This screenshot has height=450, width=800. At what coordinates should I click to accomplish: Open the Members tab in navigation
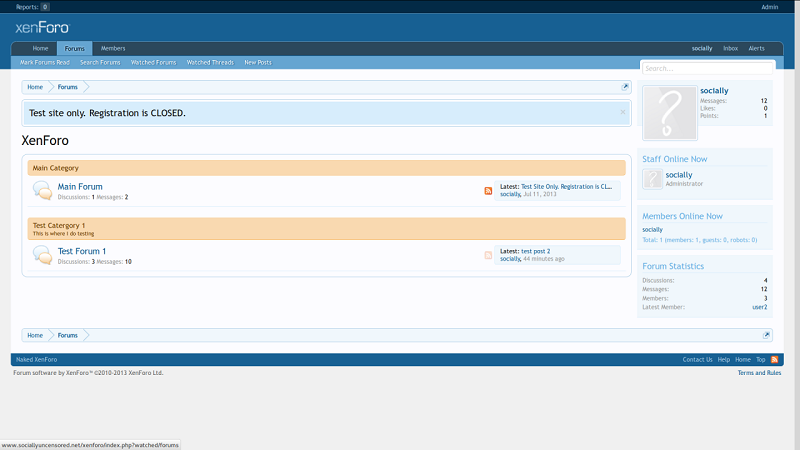click(113, 48)
